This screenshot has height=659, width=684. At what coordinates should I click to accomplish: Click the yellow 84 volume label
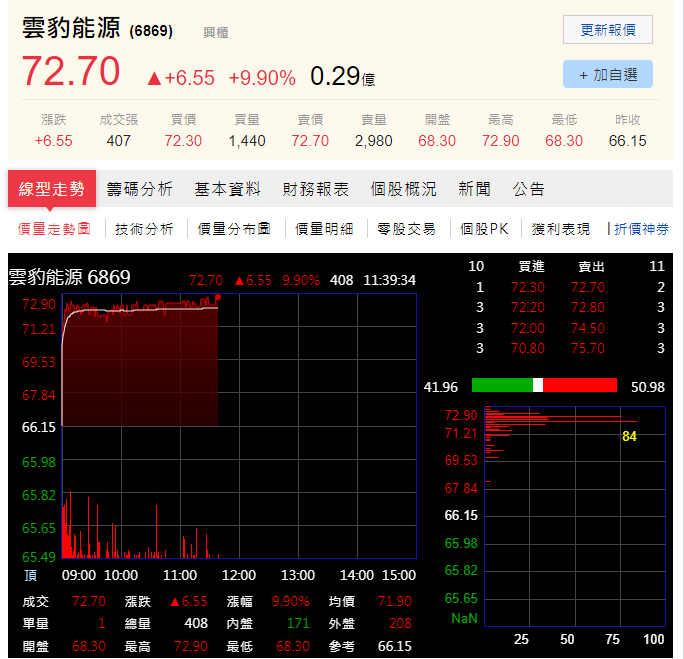[629, 436]
